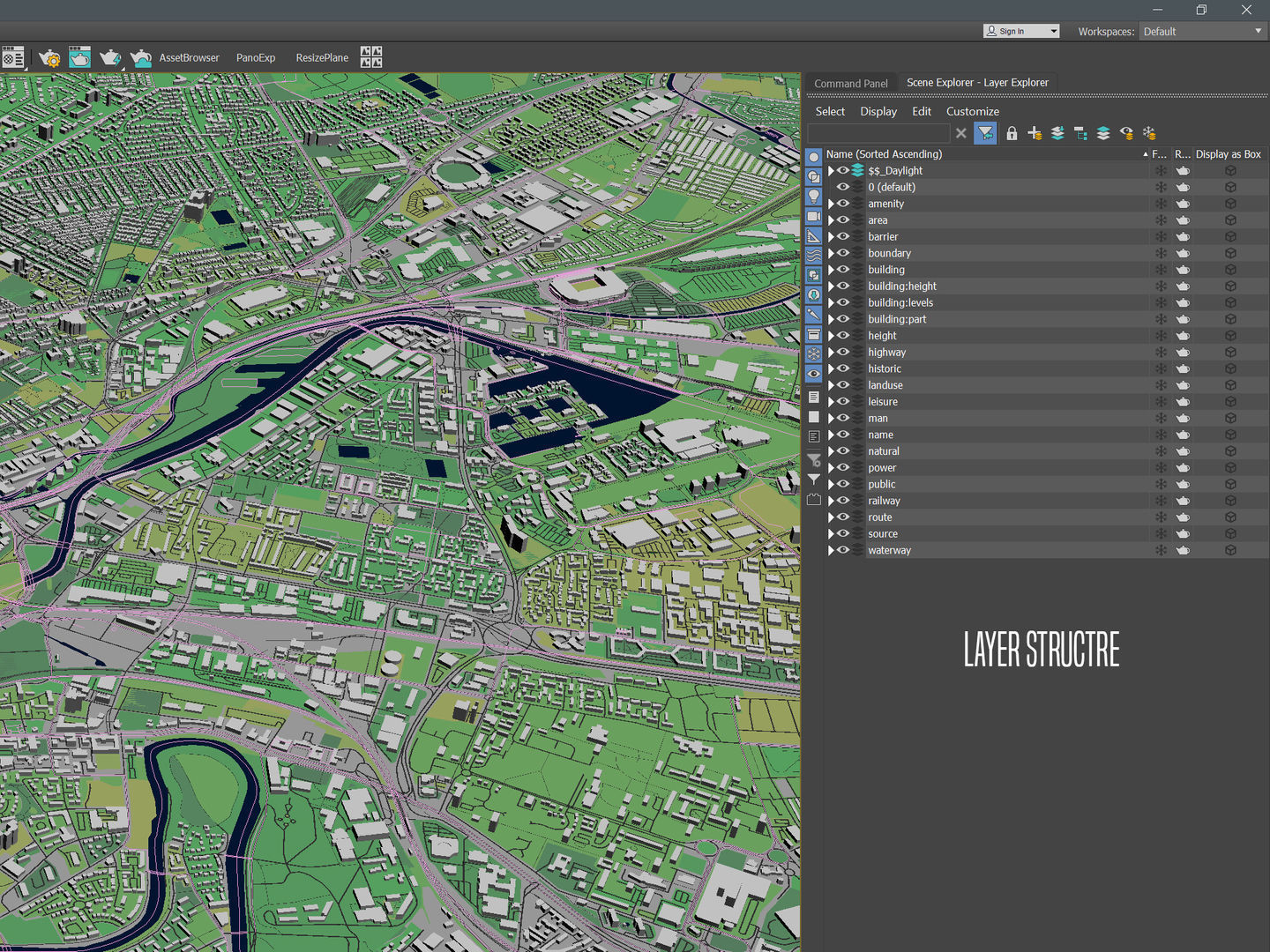Toggle the display lights bulb filter icon
The image size is (1270, 952).
click(814, 197)
